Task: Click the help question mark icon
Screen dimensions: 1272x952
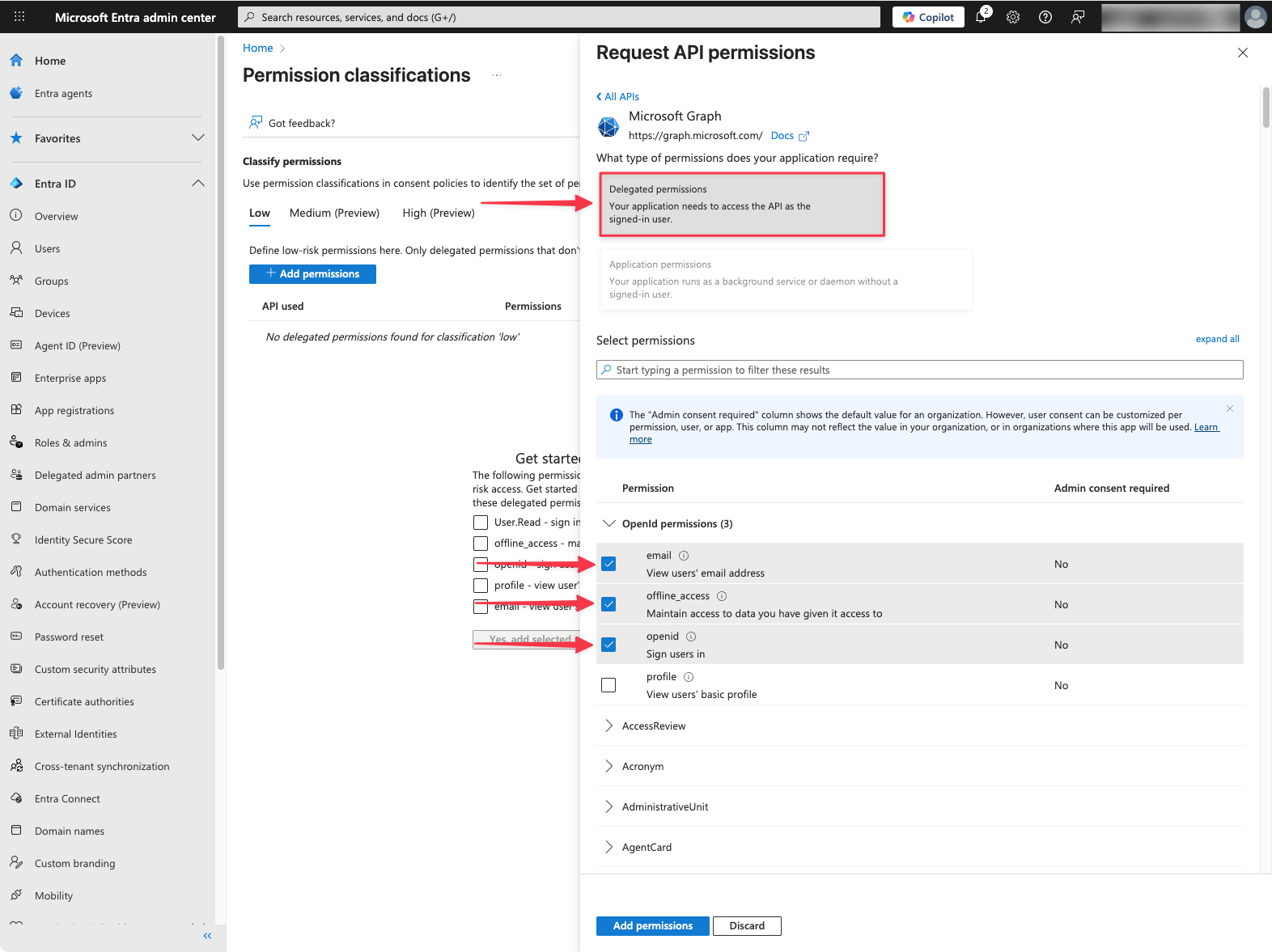Action: tap(1045, 17)
